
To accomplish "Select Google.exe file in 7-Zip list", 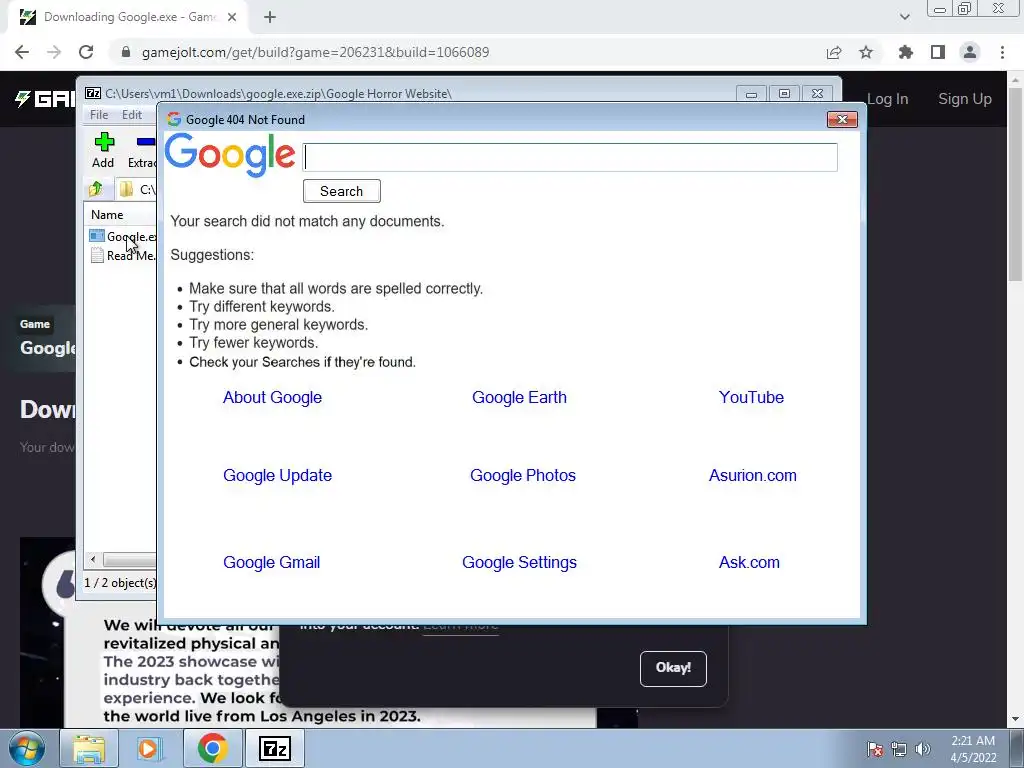I will click(x=123, y=236).
